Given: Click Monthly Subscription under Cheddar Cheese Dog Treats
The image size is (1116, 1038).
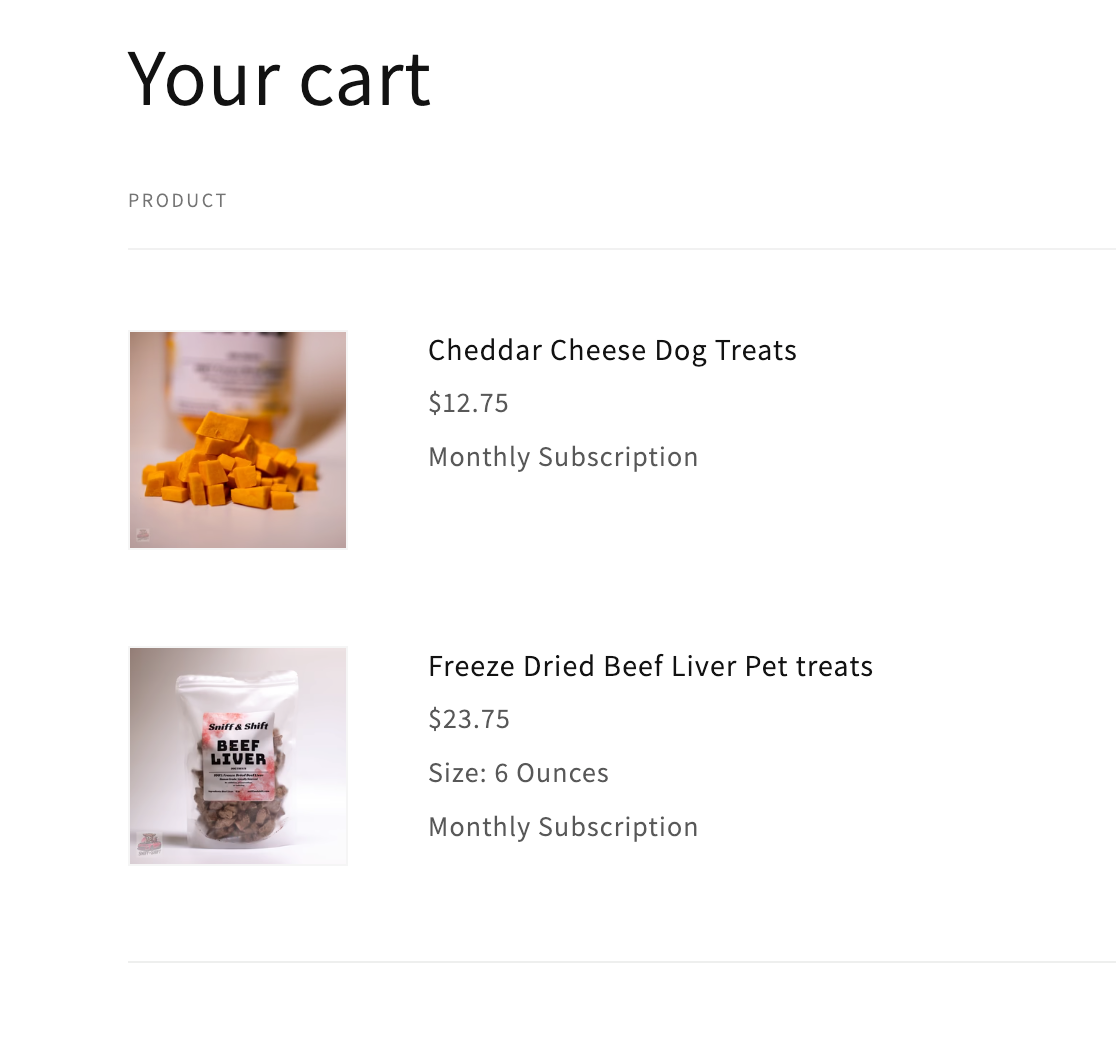Looking at the screenshot, I should (x=563, y=457).
